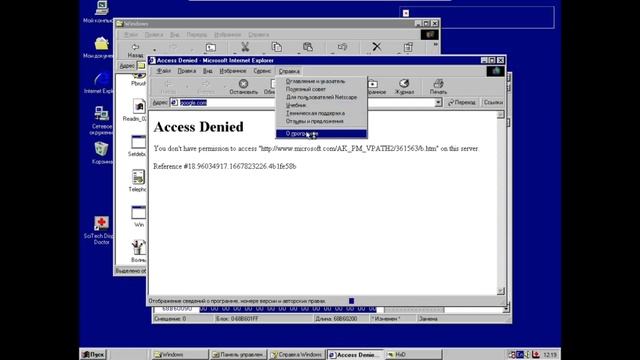This screenshot has width=640, height=360.
Task: Select the My Documents desktop icon
Action: pyautogui.click(x=101, y=47)
